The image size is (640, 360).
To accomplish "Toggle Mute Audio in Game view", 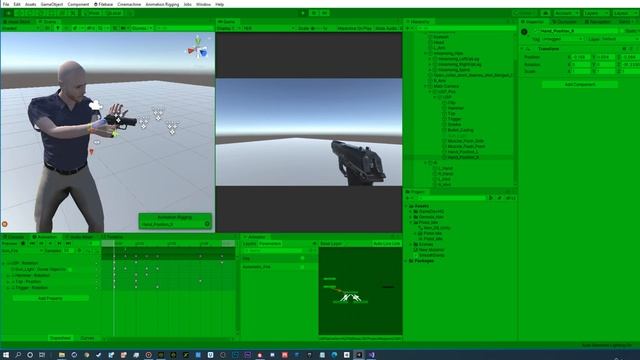I will pyautogui.click(x=386, y=29).
